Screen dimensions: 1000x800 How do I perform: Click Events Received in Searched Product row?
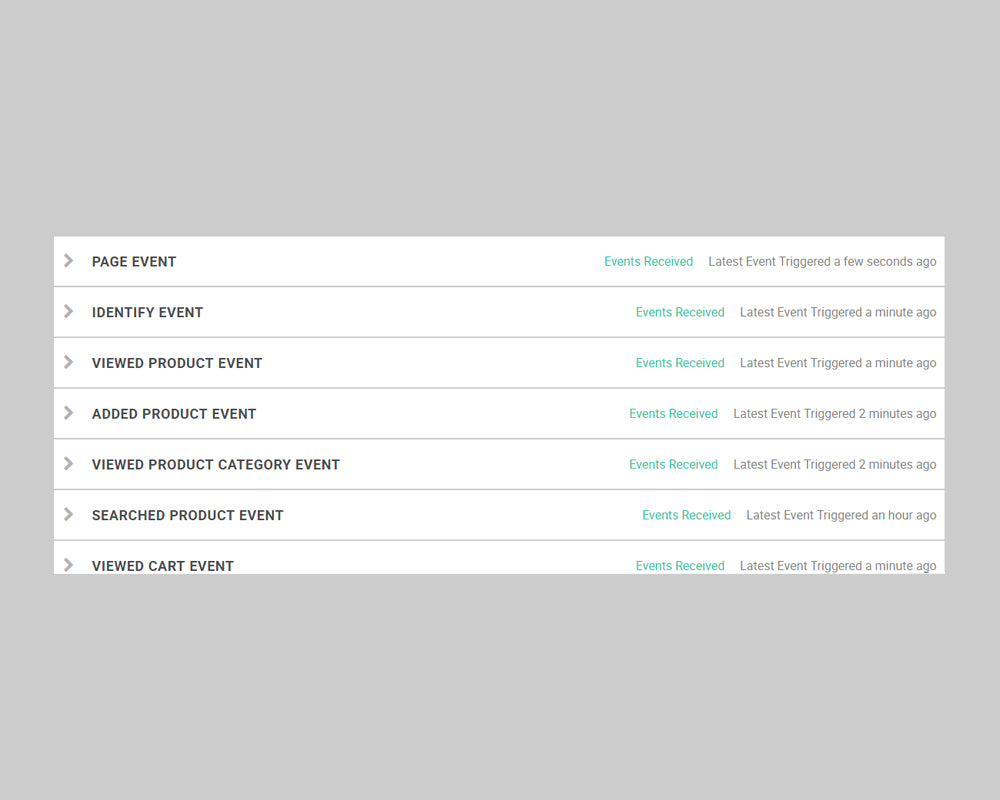[686, 516]
